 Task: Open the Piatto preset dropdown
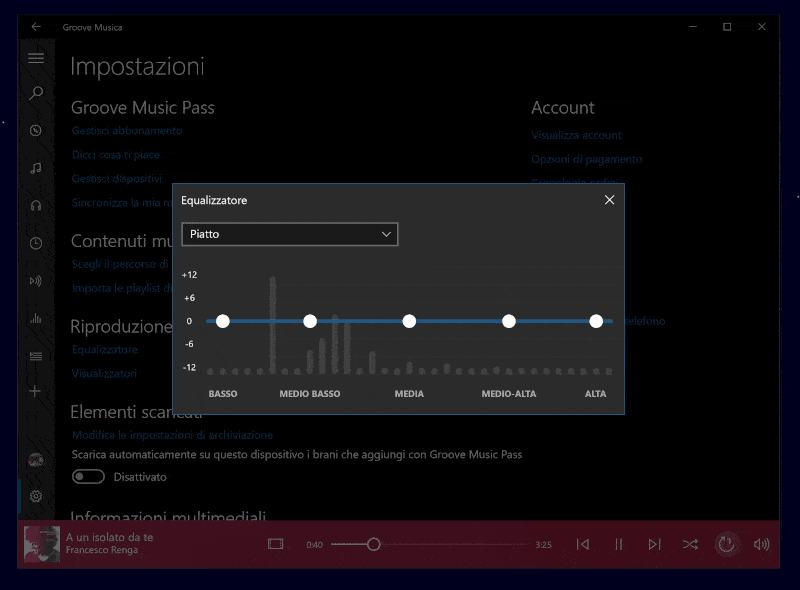tap(290, 234)
